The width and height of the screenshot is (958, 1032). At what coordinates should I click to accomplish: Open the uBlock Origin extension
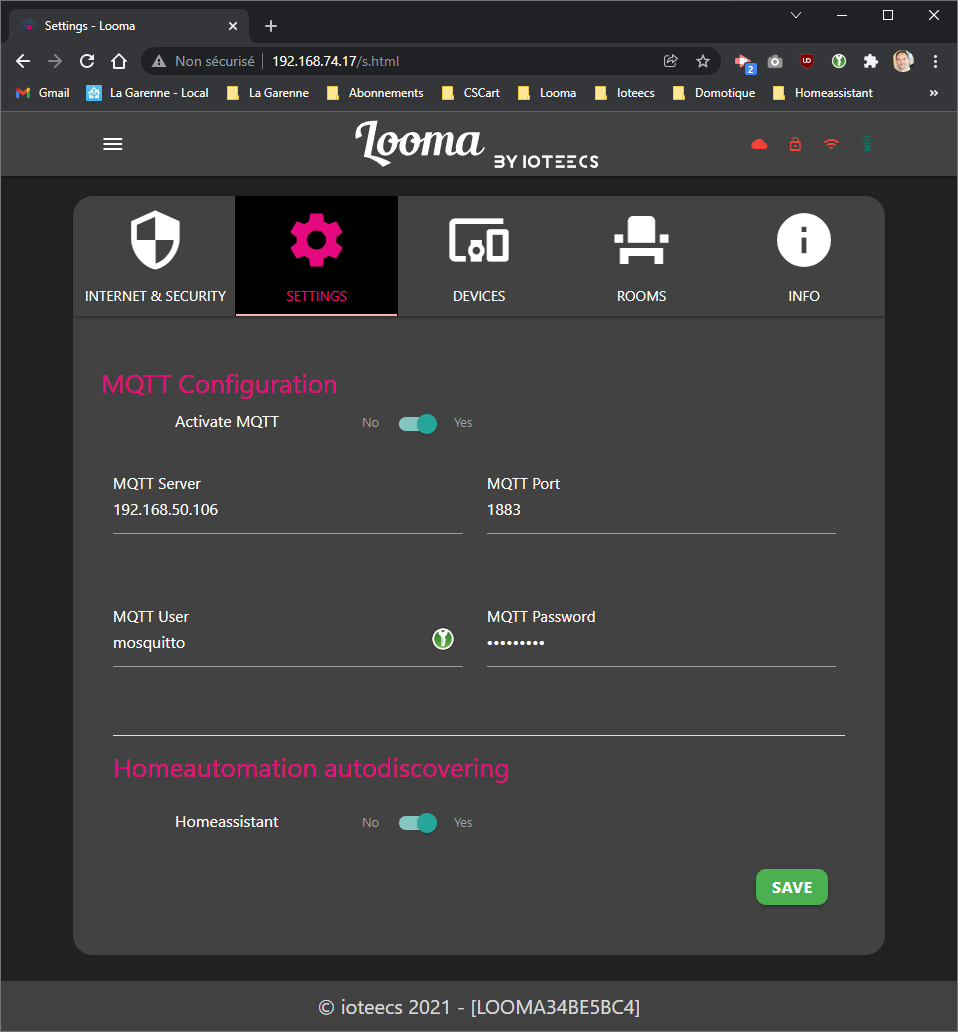tap(807, 61)
